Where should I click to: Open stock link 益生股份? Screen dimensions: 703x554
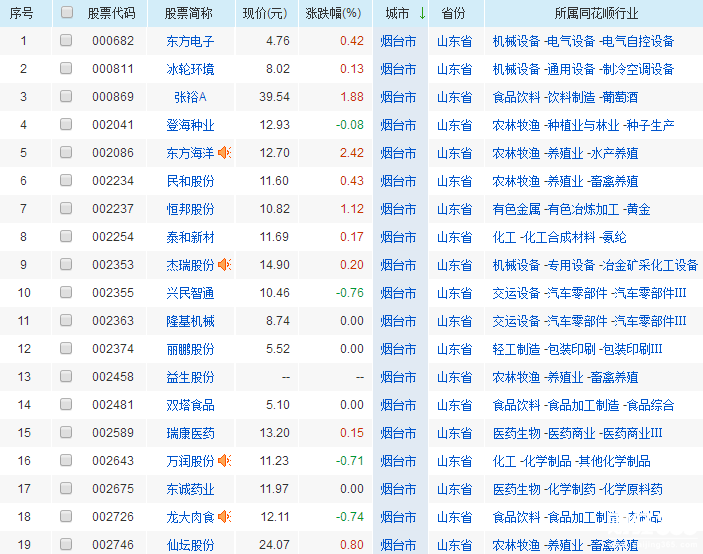[x=190, y=377]
